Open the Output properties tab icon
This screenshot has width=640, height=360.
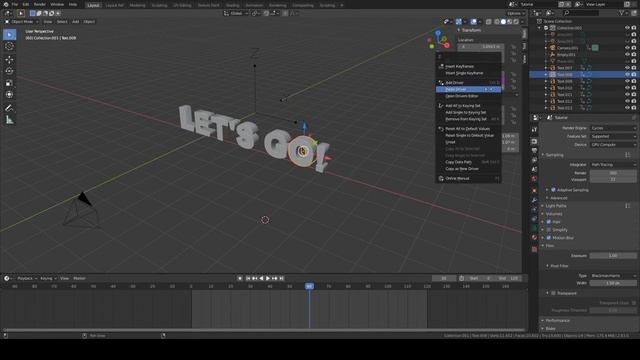(534, 151)
